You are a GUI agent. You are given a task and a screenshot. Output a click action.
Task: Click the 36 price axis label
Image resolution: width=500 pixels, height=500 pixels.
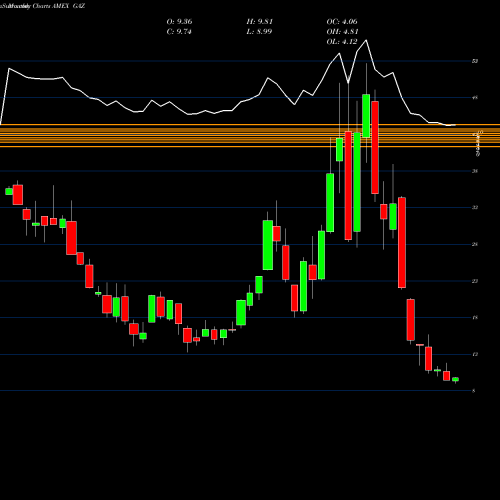(475, 171)
